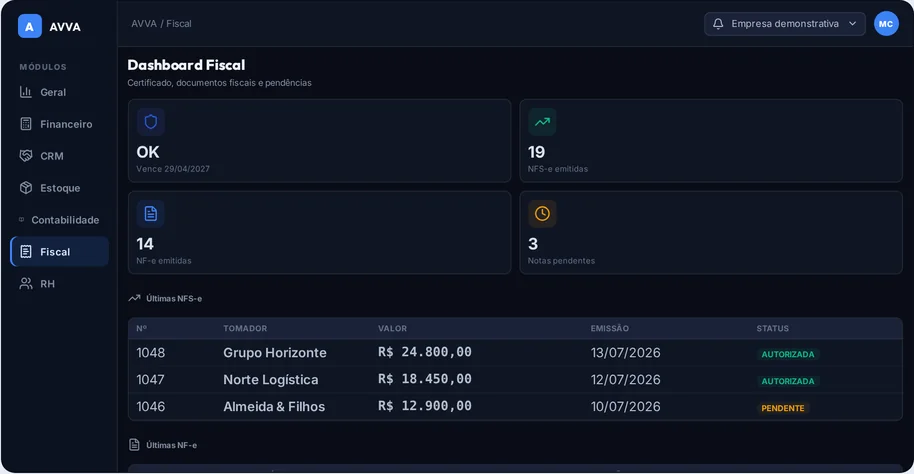Viewport: 914px width, 474px height.
Task: Click the pending notes clock icon
Action: 542,214
